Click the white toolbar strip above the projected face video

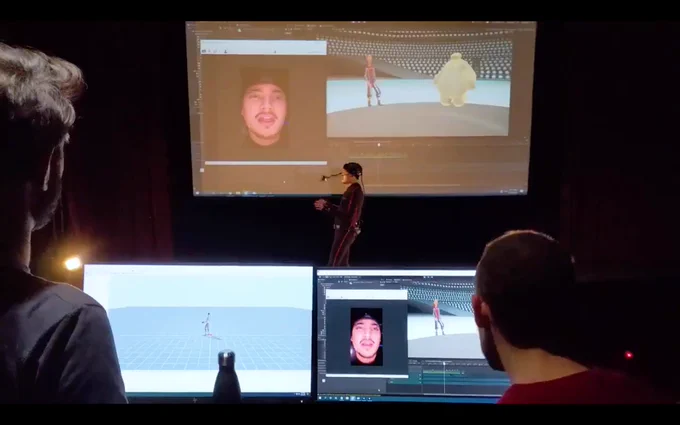263,47
